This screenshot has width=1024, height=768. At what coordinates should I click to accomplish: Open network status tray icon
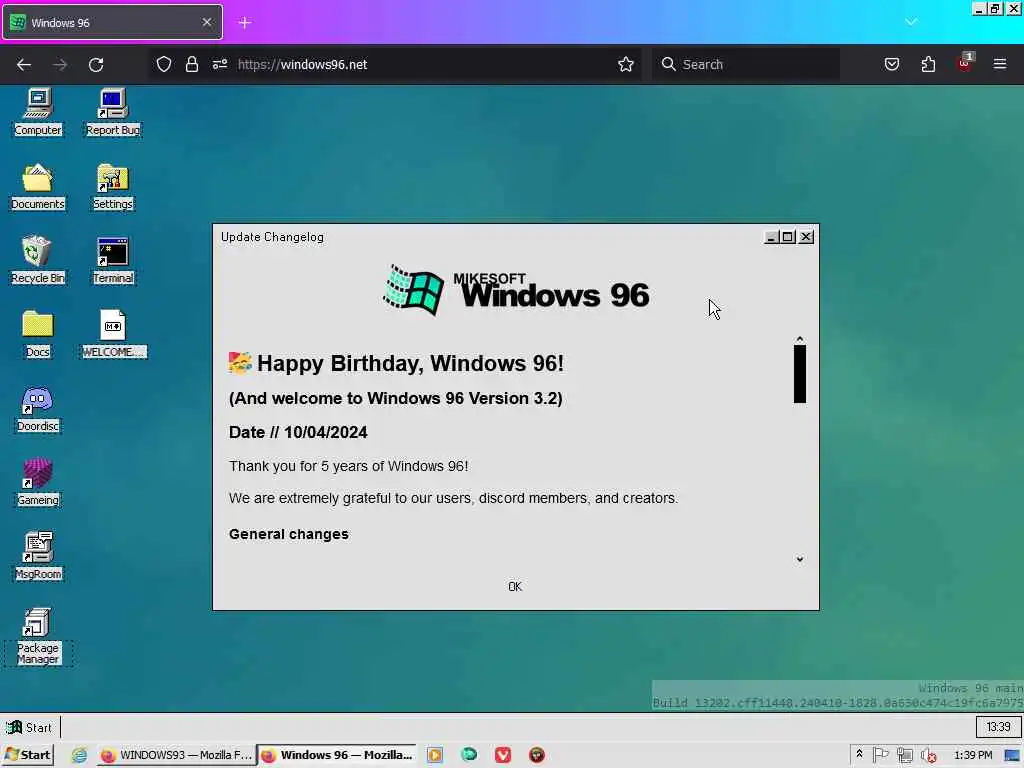coord(904,755)
